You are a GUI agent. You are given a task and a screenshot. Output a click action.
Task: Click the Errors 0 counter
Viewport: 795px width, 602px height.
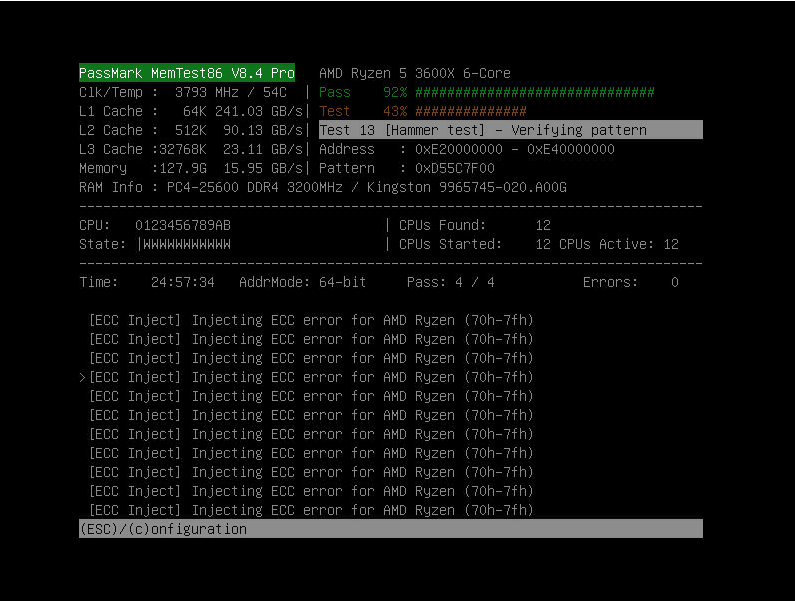[x=631, y=282]
